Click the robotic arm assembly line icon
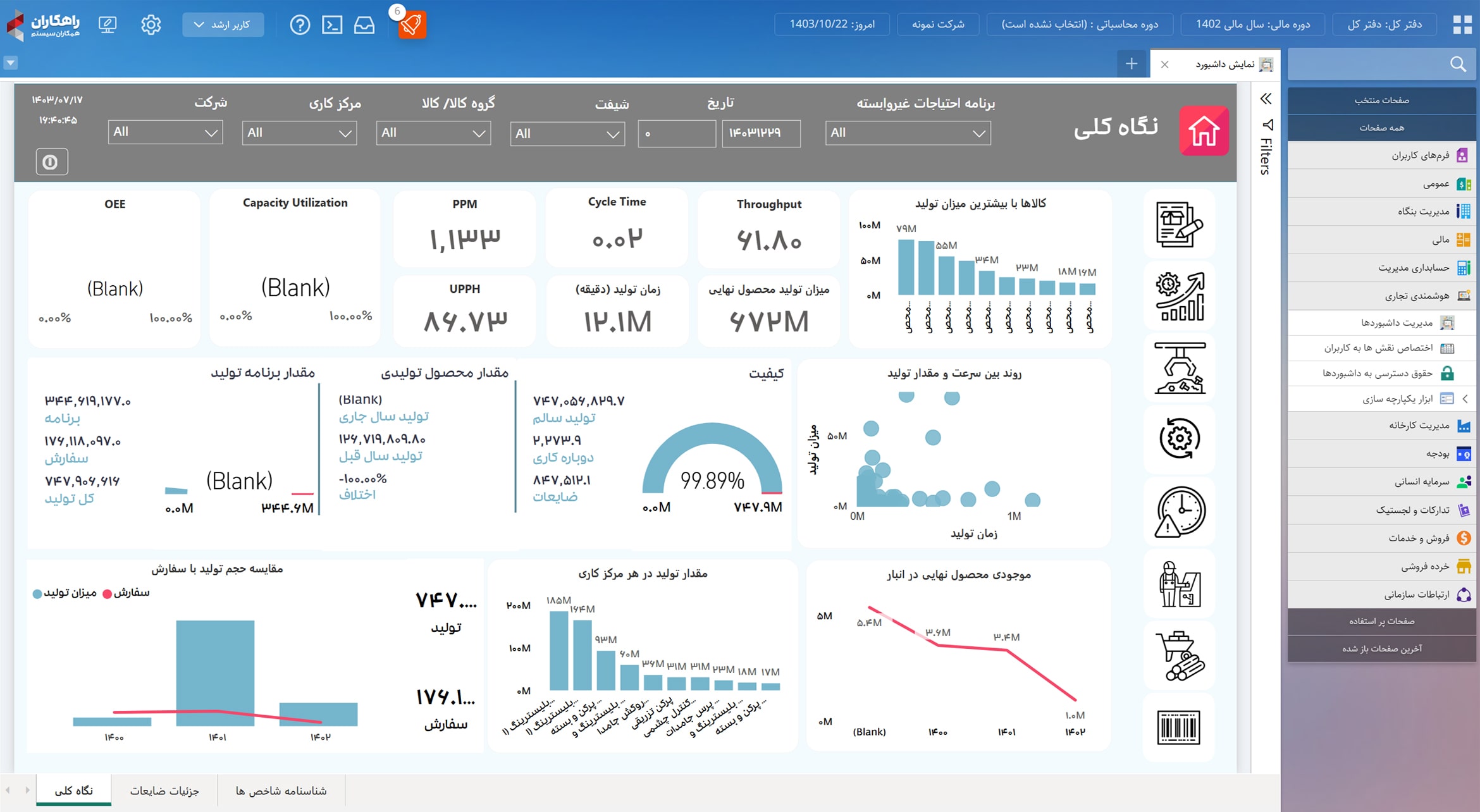Viewport: 1480px width, 812px height. [1180, 368]
